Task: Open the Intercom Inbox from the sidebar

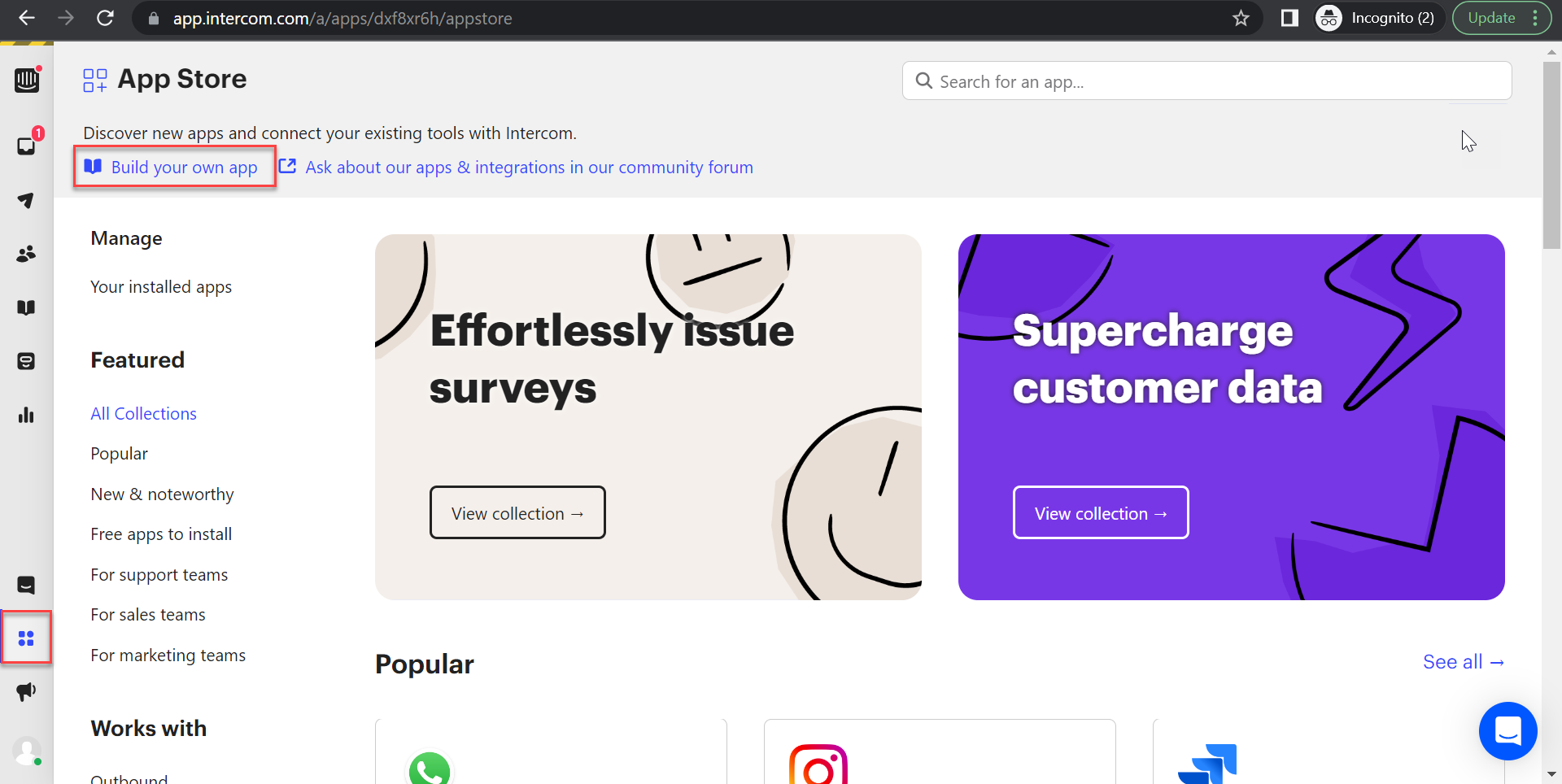Action: click(27, 146)
